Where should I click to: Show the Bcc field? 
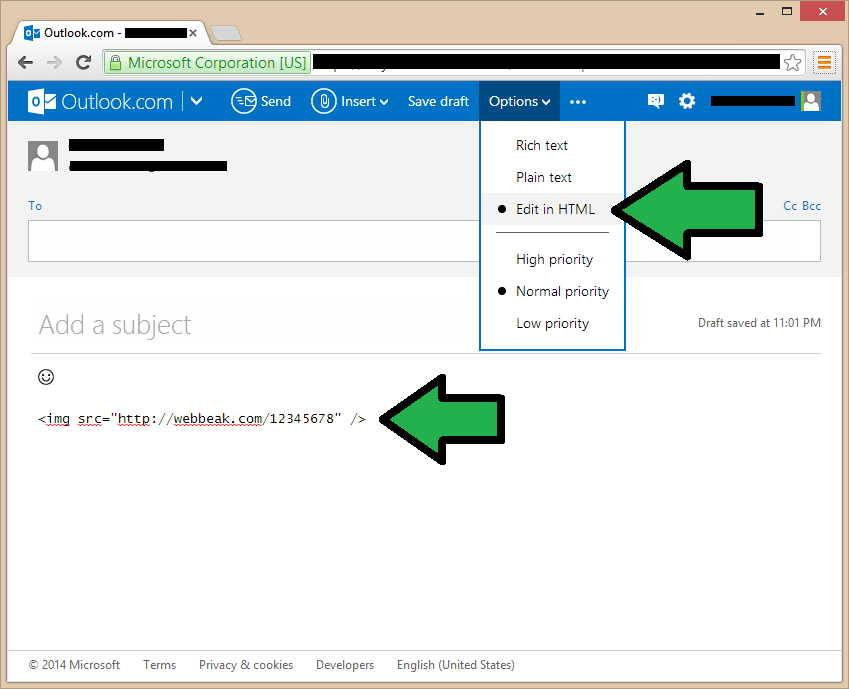click(x=811, y=206)
